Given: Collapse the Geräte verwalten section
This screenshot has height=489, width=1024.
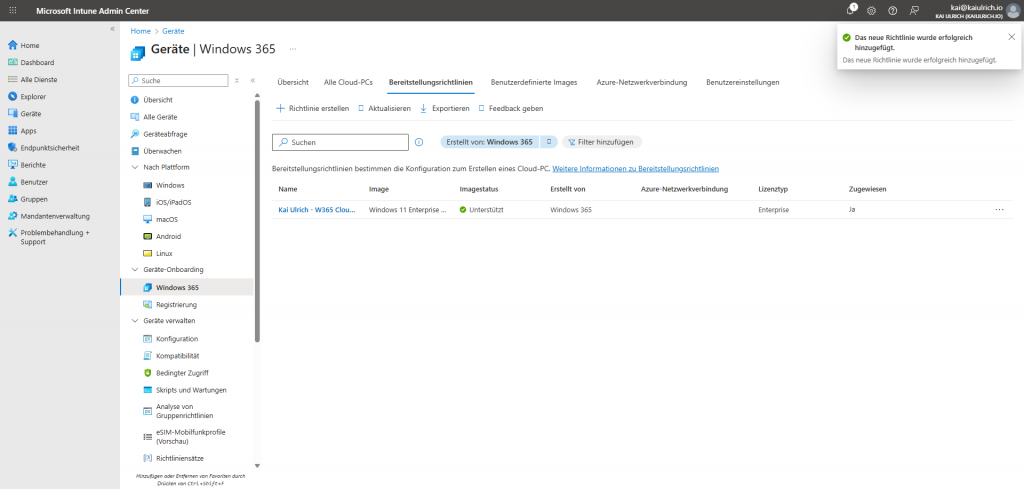Looking at the screenshot, I should (135, 321).
